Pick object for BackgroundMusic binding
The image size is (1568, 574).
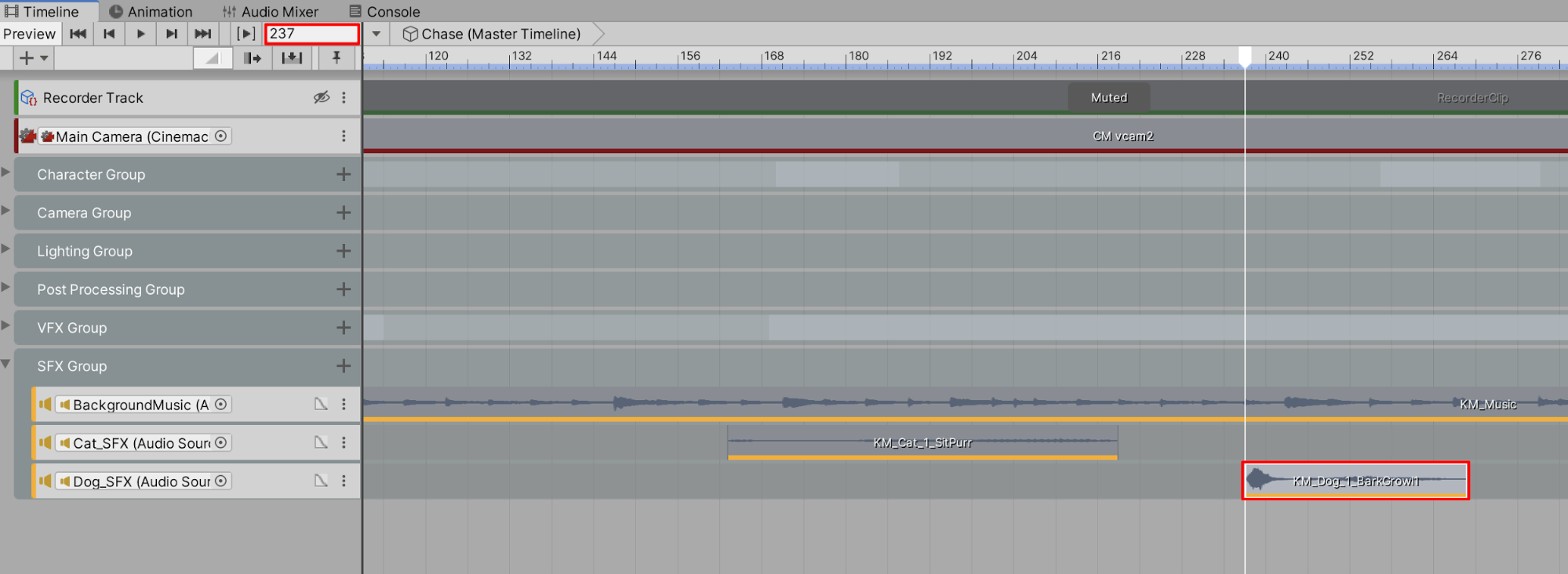[221, 405]
